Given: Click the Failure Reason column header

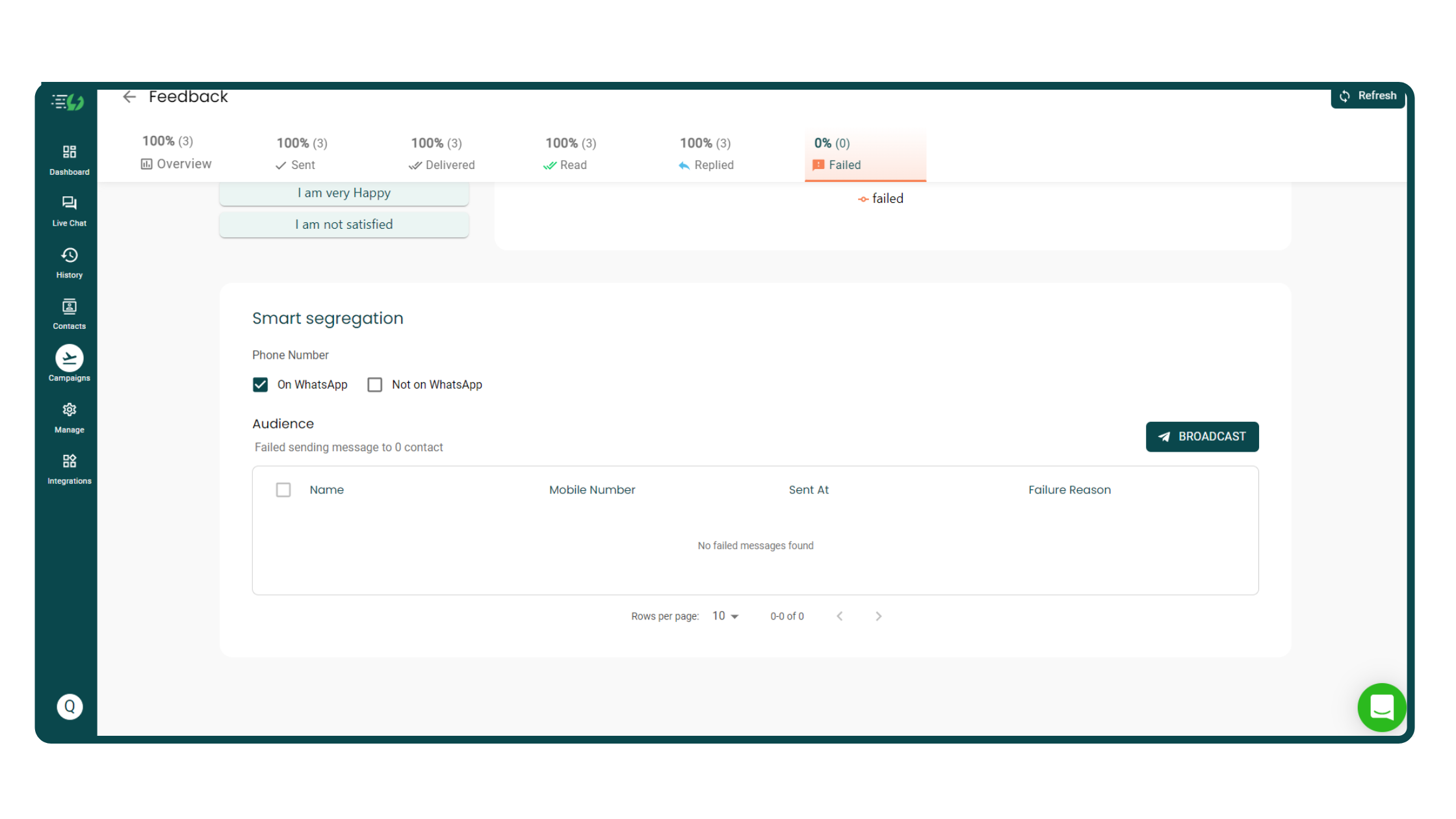Looking at the screenshot, I should [x=1069, y=490].
